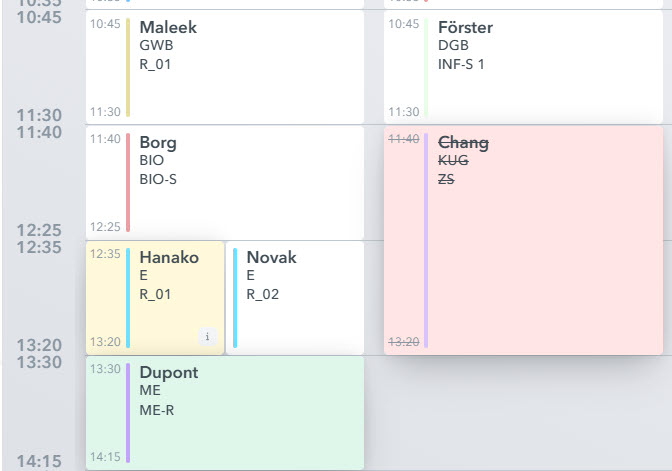Viewport: 672px width, 471px height.
Task: Click the 12:25 label in the left time gutter
Action: 39,230
